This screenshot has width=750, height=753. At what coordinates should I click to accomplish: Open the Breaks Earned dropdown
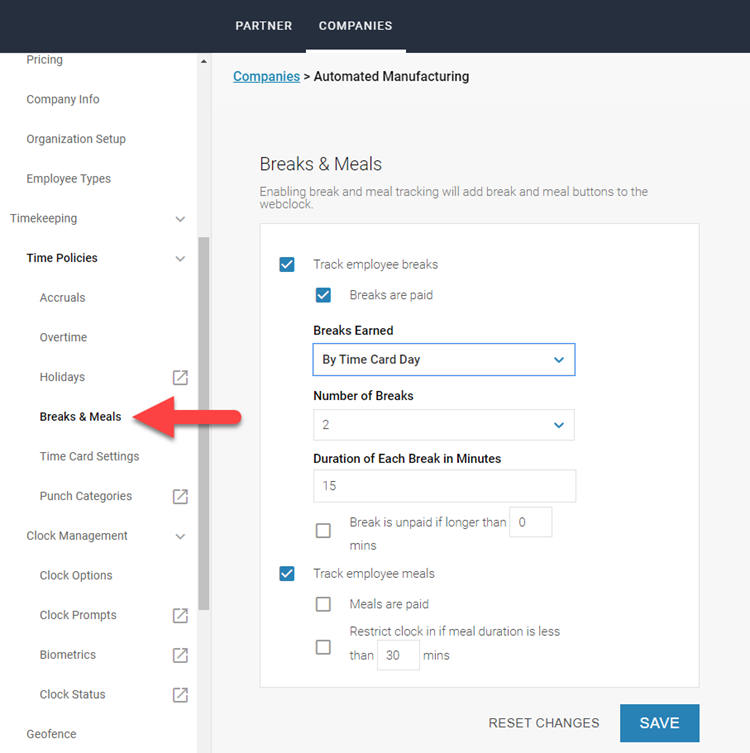click(x=443, y=360)
